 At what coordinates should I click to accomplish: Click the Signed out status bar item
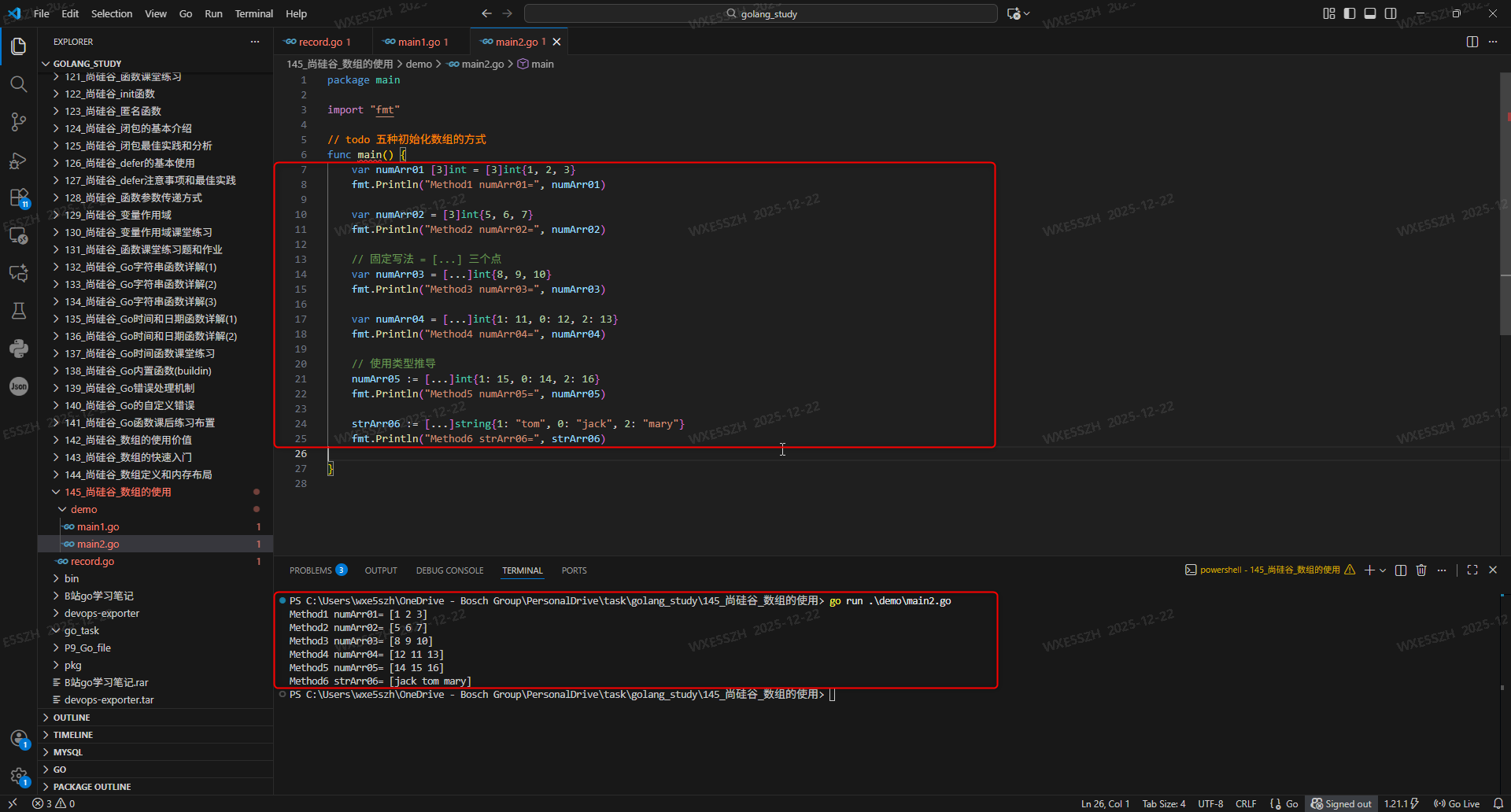[x=1342, y=803]
